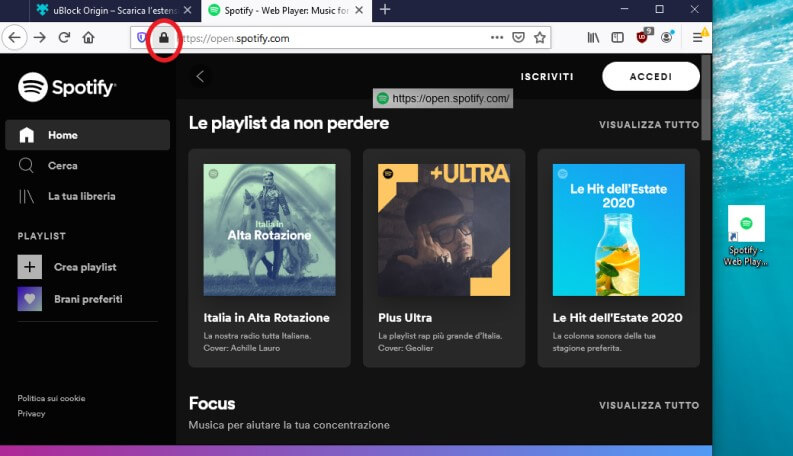Click the Cerca magnifier icon
Screen dimensions: 793x456
tap(26, 165)
